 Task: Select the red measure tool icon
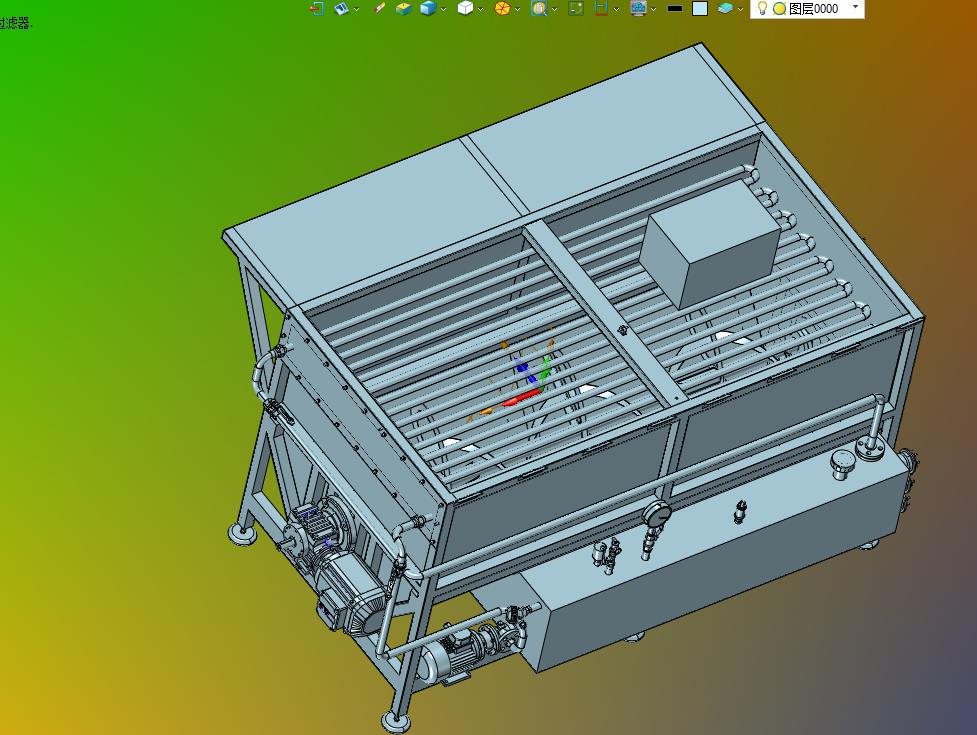coord(601,8)
